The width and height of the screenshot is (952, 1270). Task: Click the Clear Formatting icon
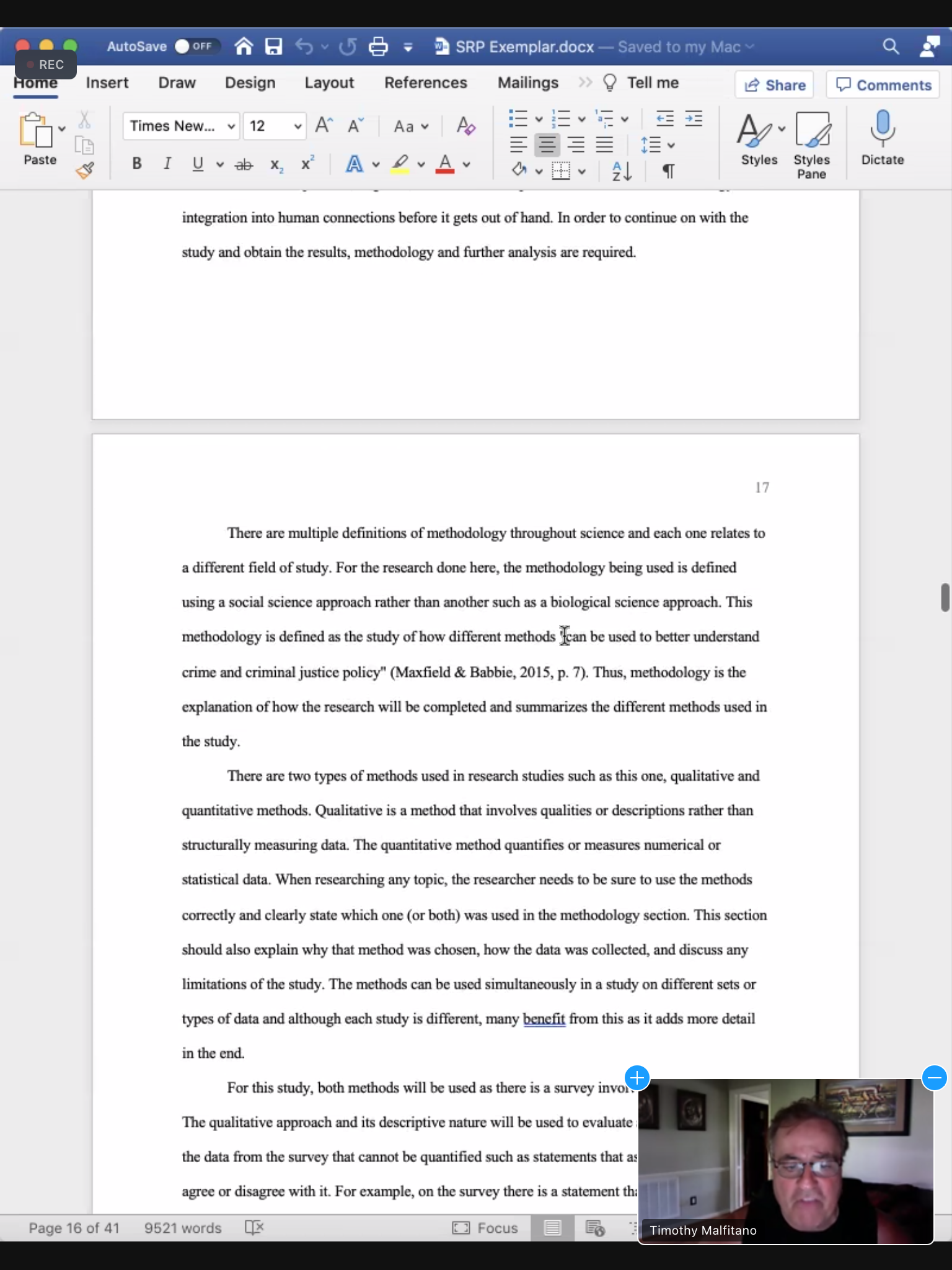click(465, 126)
